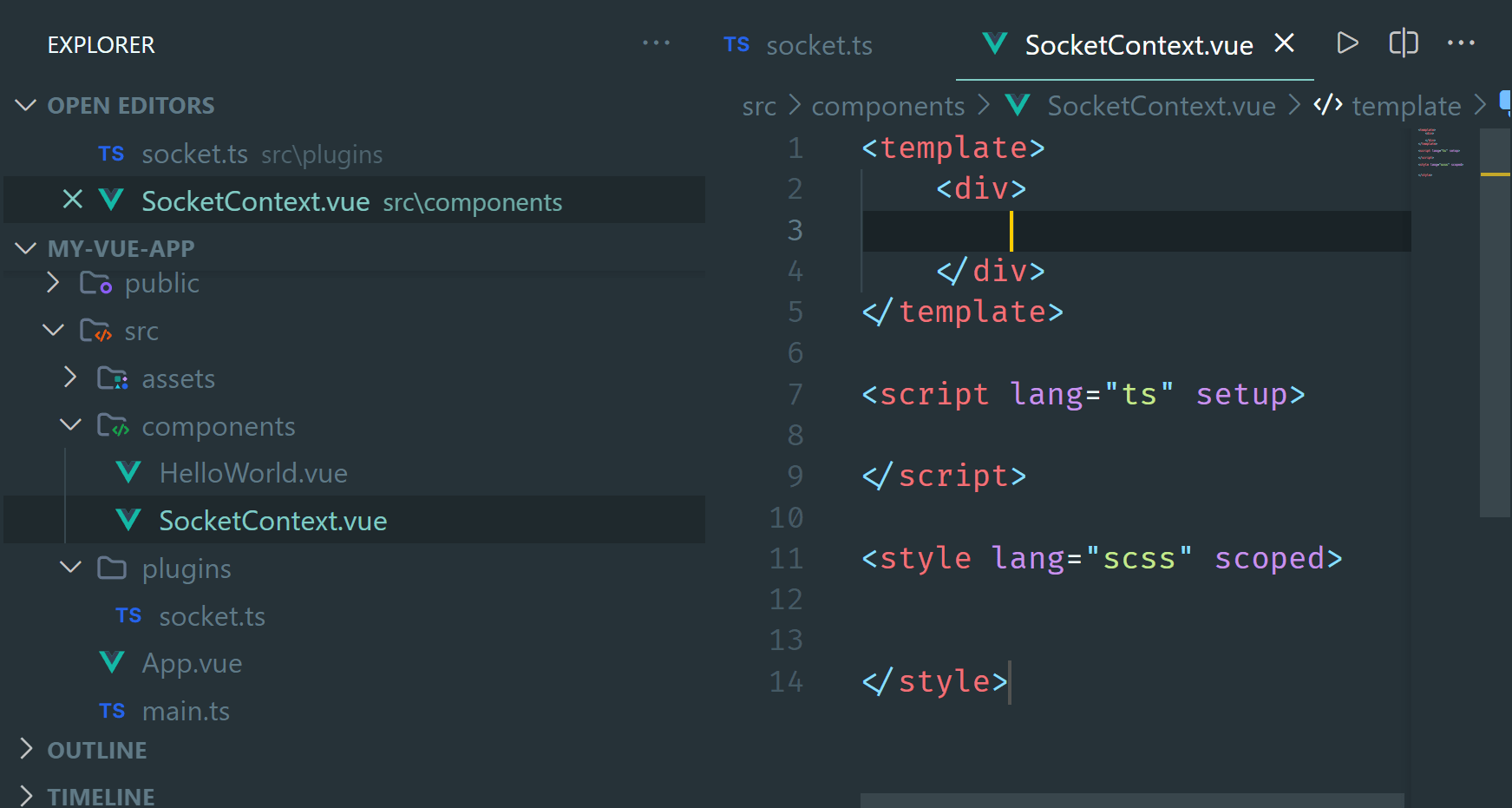Open the Split Editor icon
Screen dimensions: 1512x808
(x=1403, y=43)
